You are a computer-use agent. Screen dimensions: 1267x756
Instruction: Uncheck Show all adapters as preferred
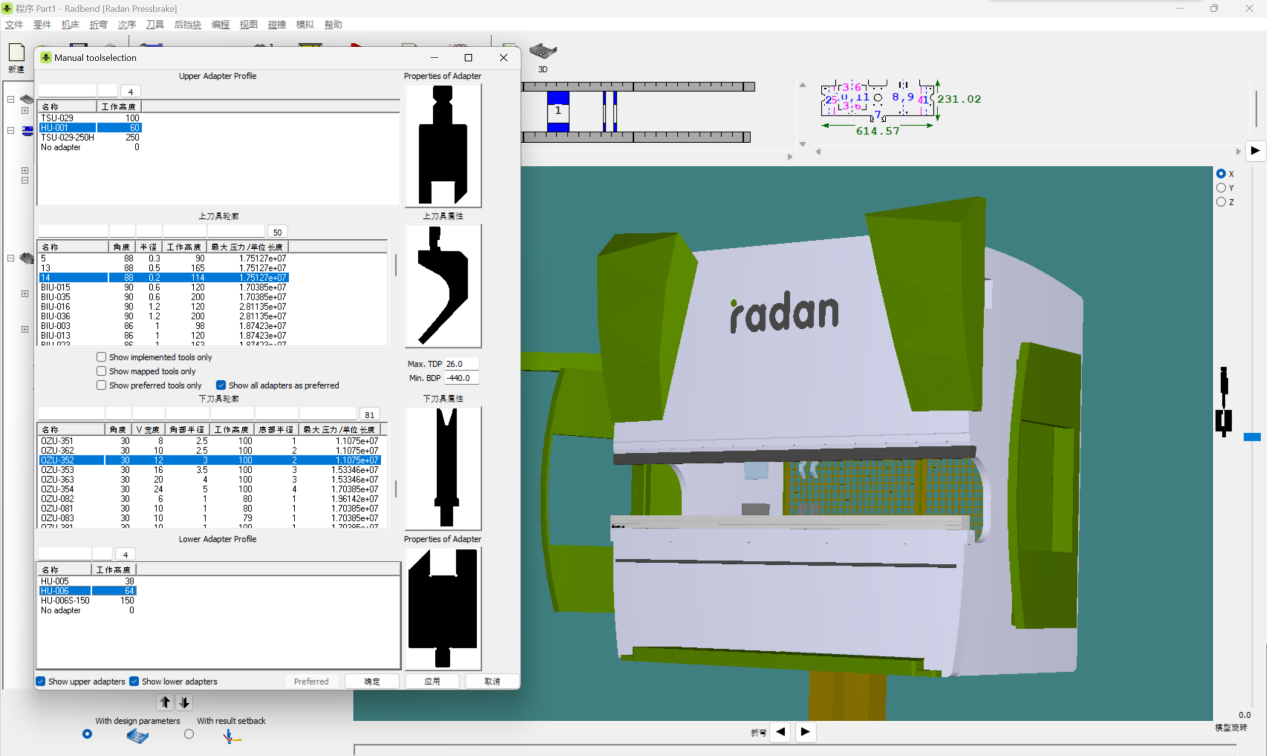221,385
